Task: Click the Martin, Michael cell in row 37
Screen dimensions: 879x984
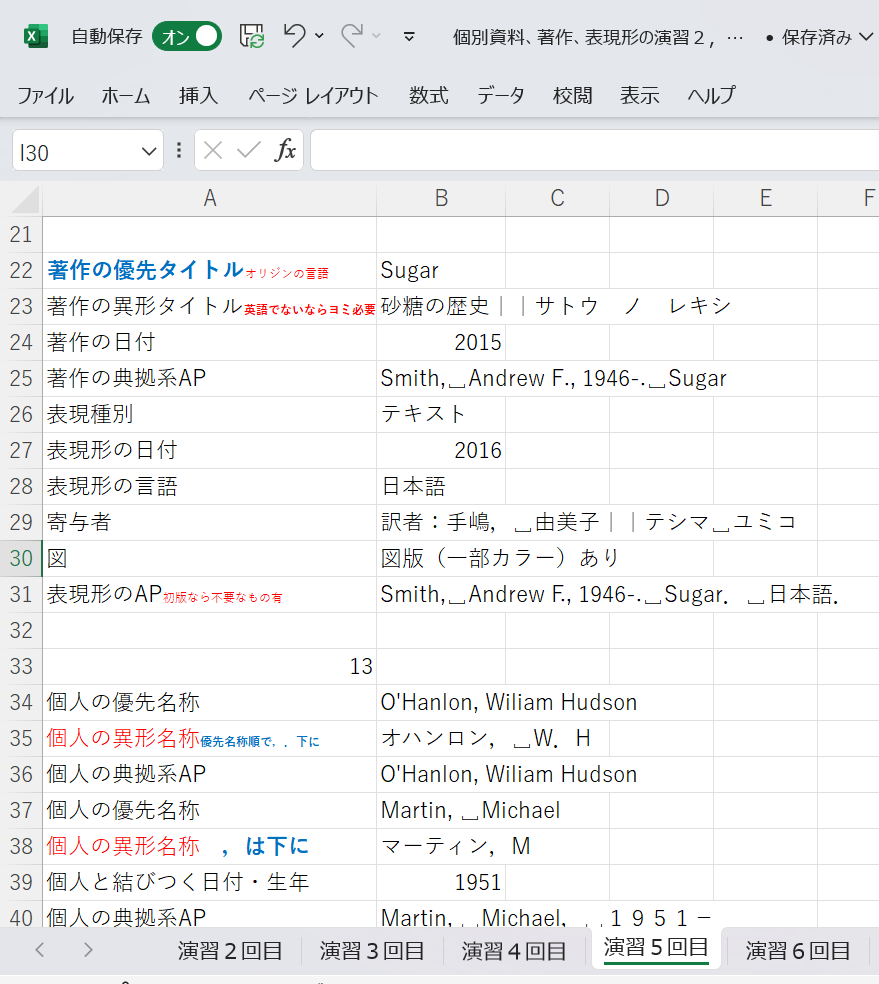Action: click(441, 810)
